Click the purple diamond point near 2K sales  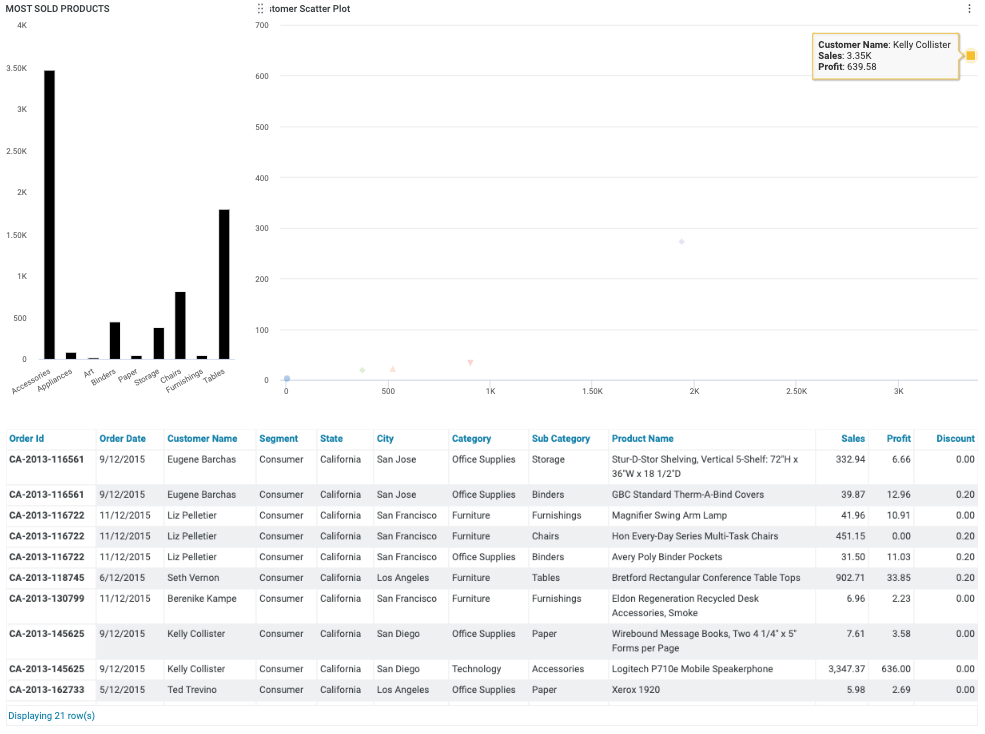tap(682, 242)
